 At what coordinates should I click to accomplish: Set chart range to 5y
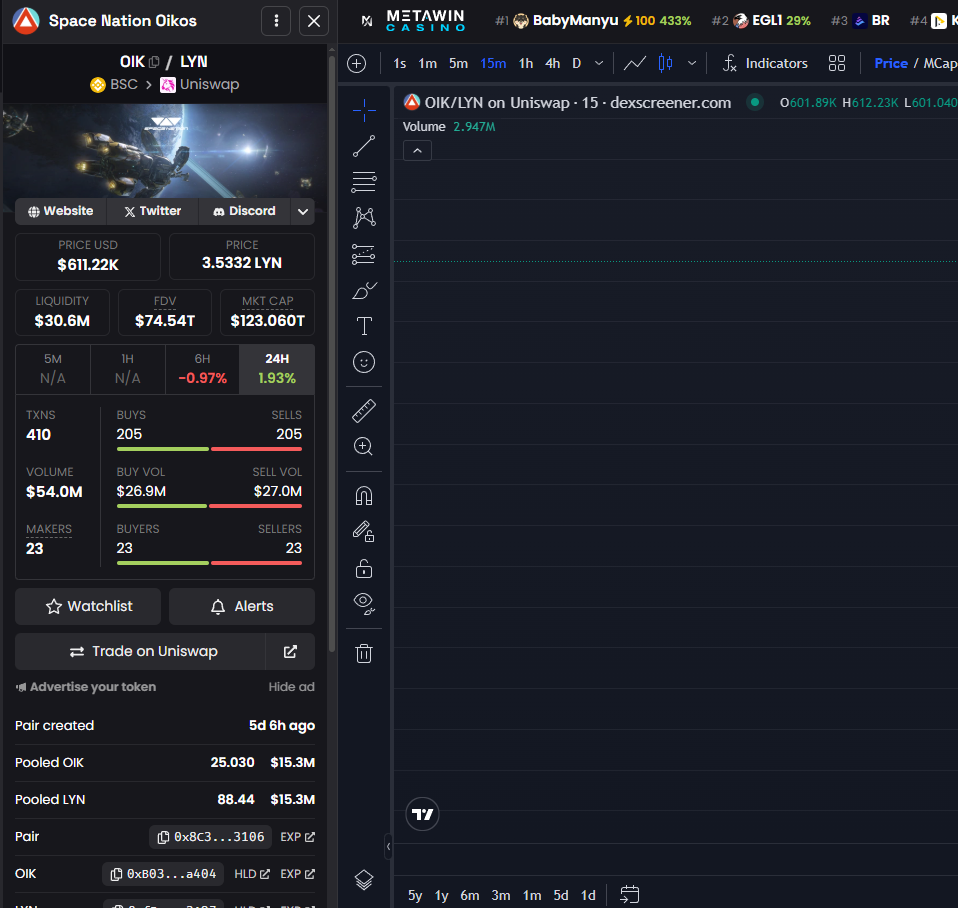pos(415,895)
